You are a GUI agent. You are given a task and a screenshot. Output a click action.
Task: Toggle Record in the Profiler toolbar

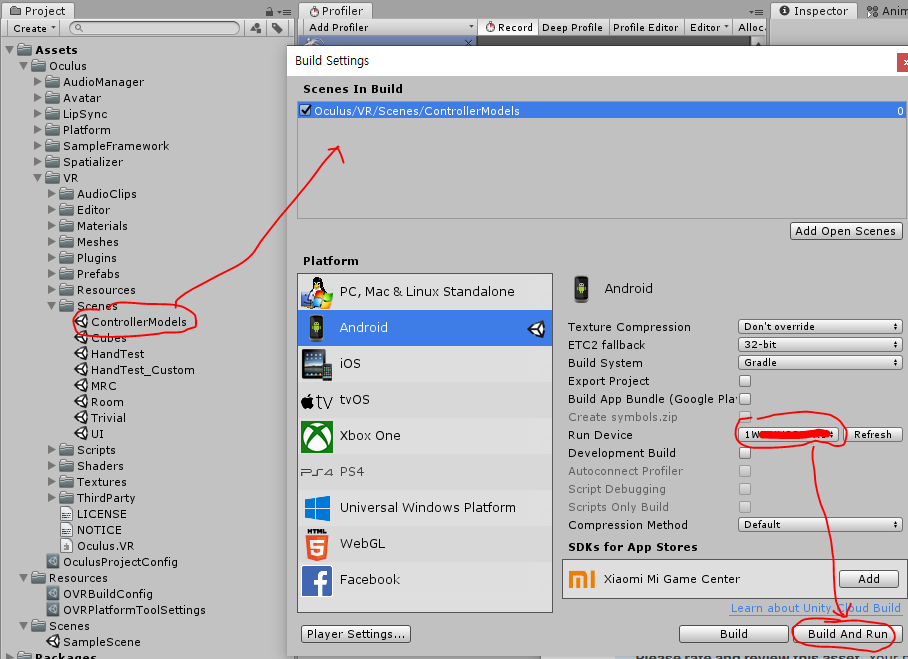[x=509, y=27]
